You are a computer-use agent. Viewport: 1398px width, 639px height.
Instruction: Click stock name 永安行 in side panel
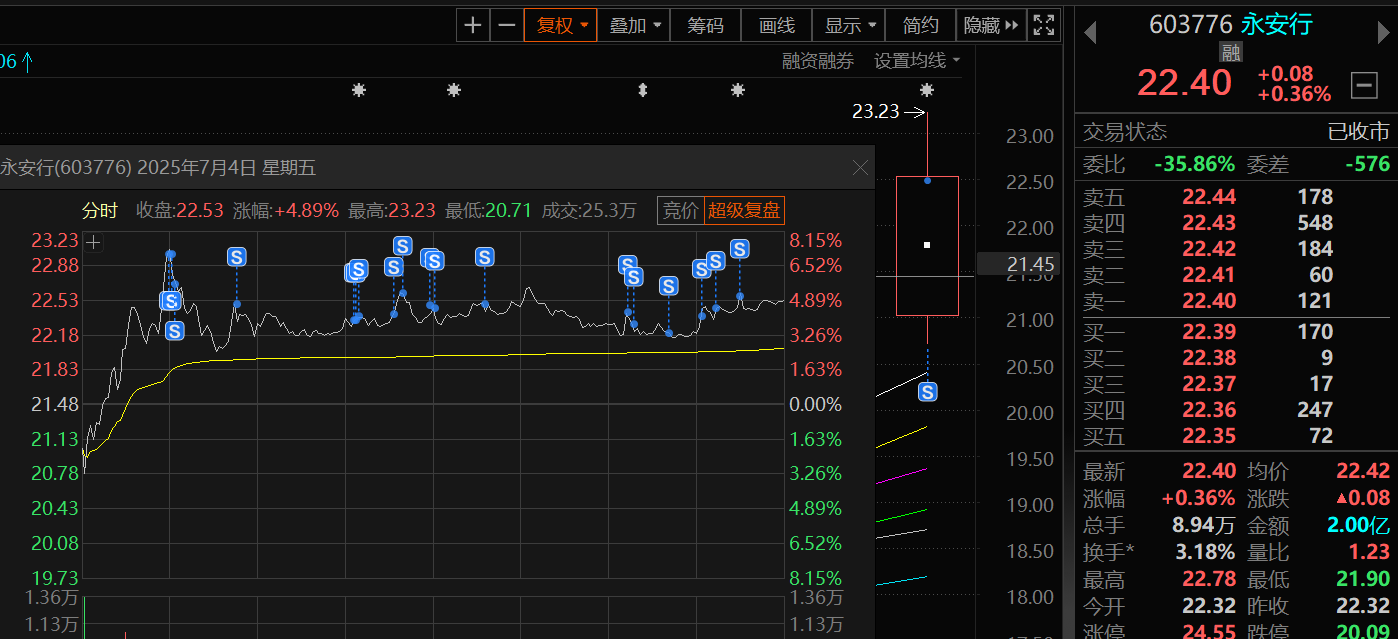point(1276,24)
